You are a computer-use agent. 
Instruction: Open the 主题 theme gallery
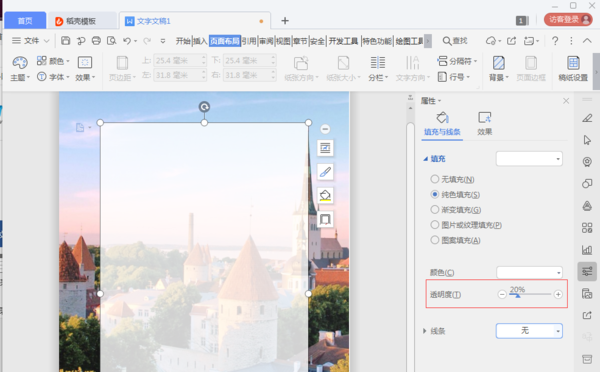click(x=20, y=68)
